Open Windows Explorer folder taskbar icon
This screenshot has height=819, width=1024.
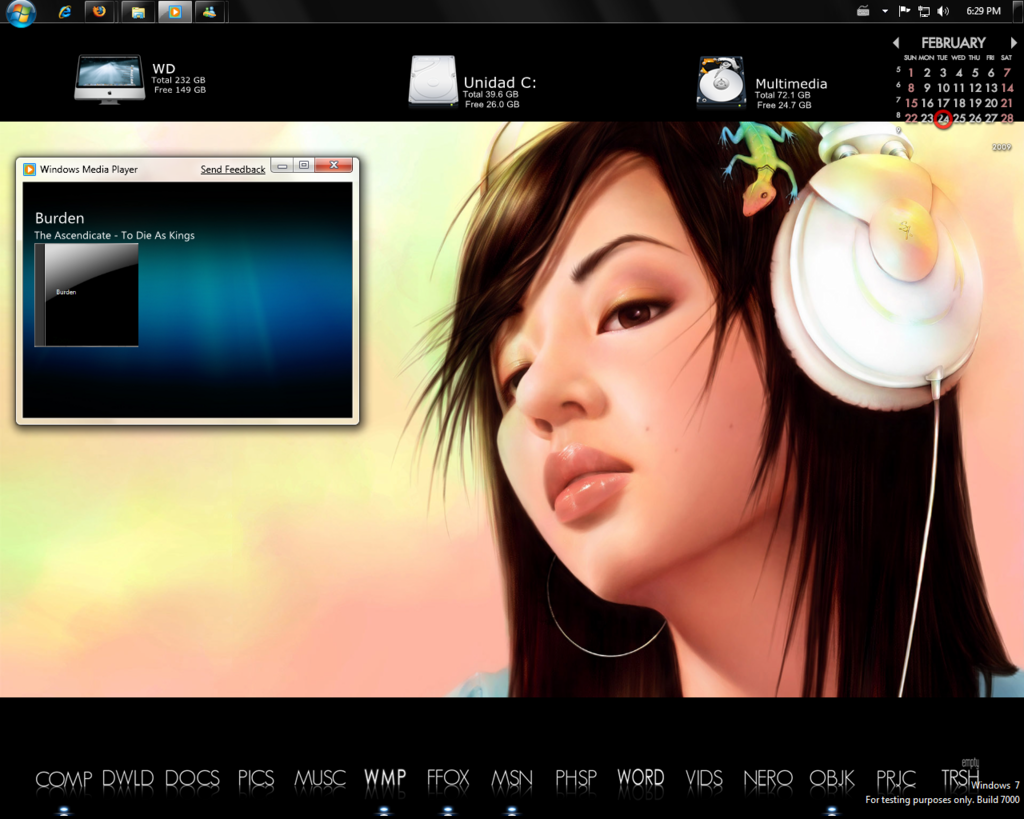pos(137,11)
